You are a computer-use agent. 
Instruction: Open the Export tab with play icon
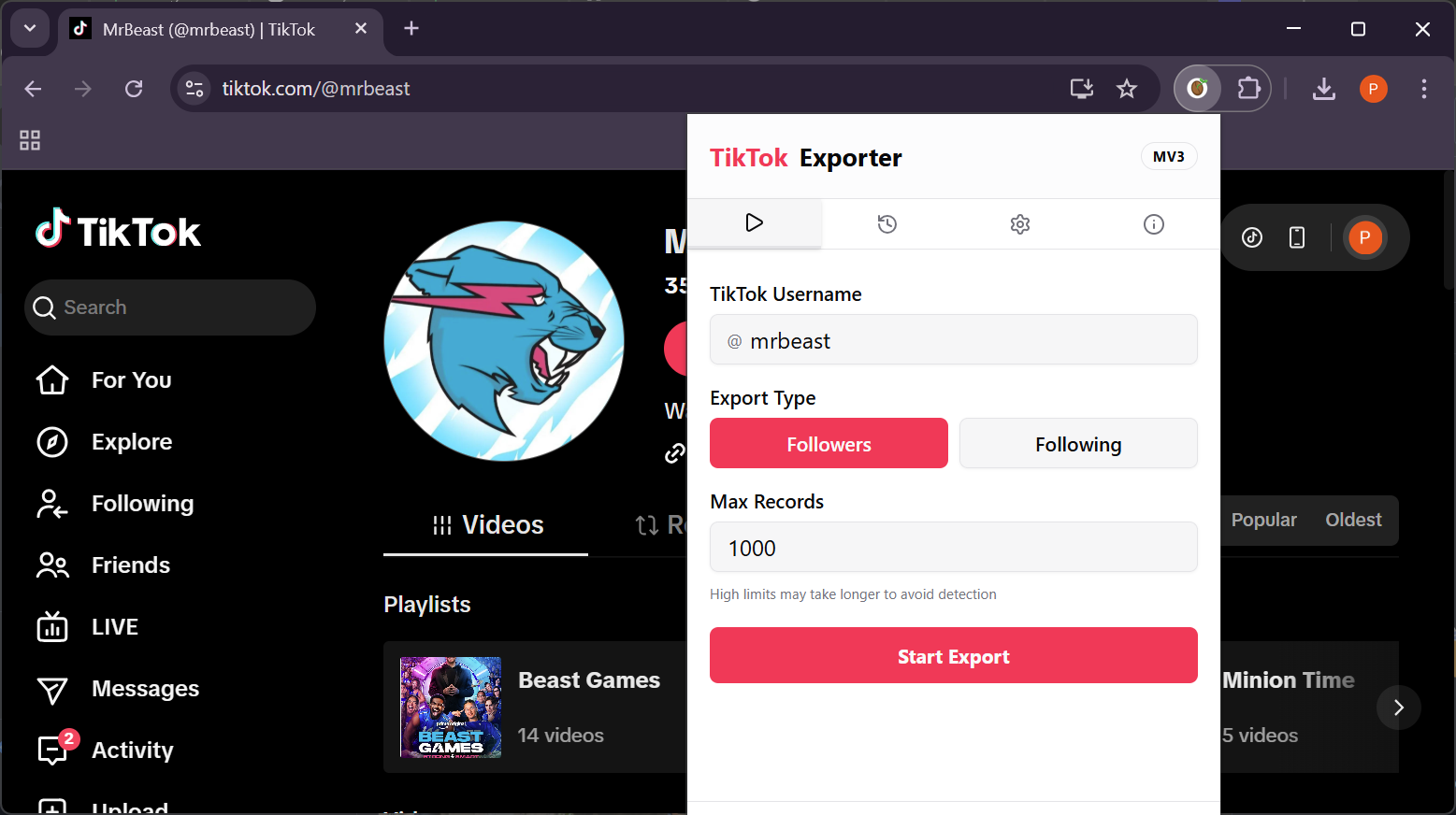coord(755,223)
